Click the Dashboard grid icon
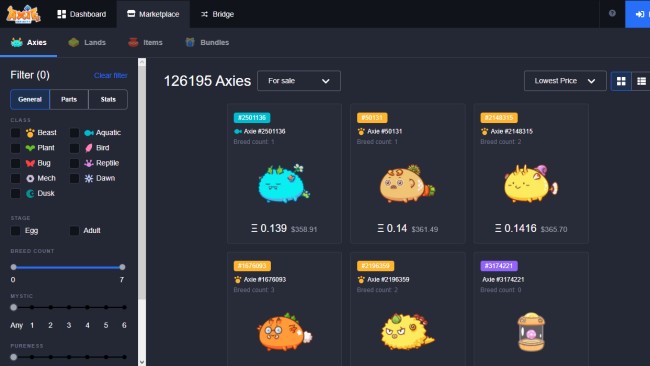Screen dimensions: 650x366 click(x=61, y=14)
